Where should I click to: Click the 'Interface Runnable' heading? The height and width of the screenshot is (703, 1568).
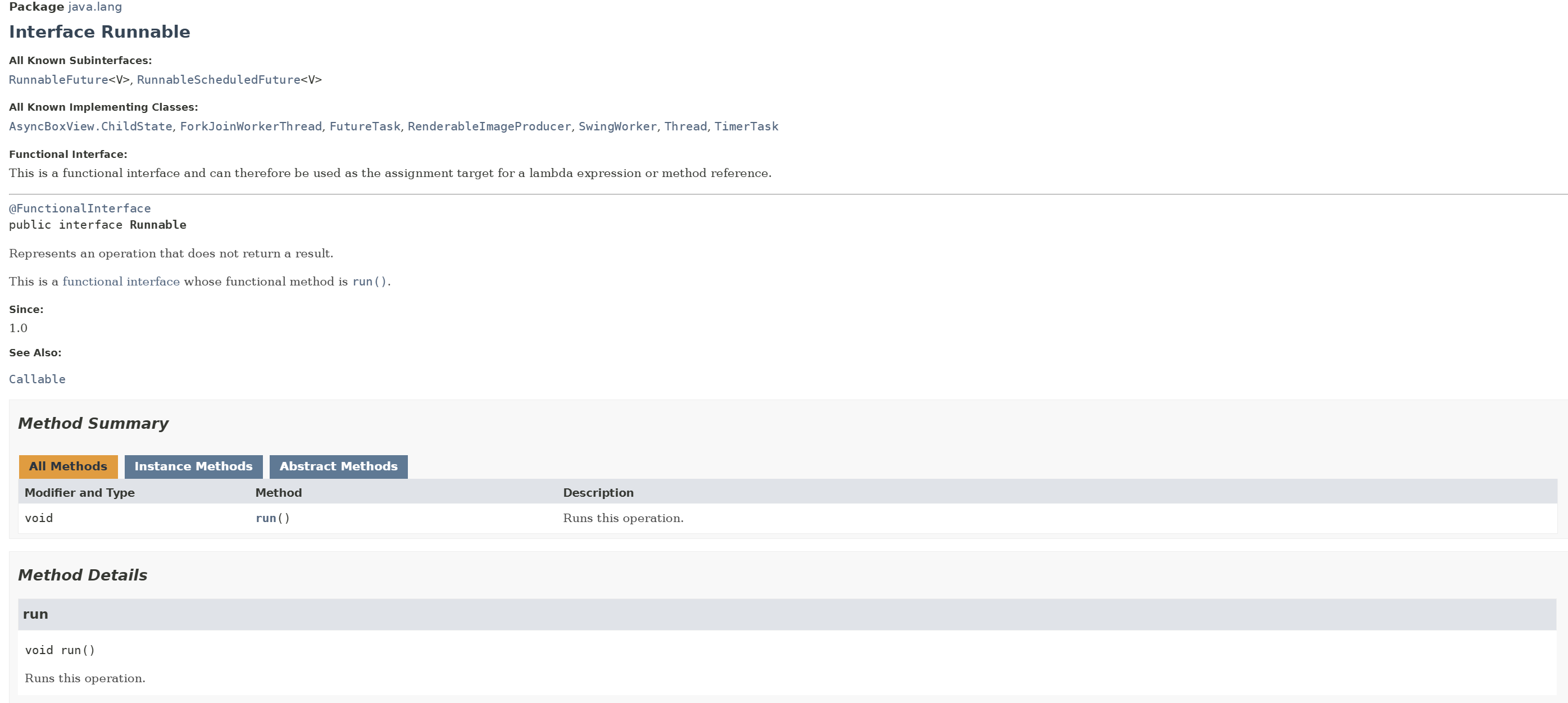[99, 31]
